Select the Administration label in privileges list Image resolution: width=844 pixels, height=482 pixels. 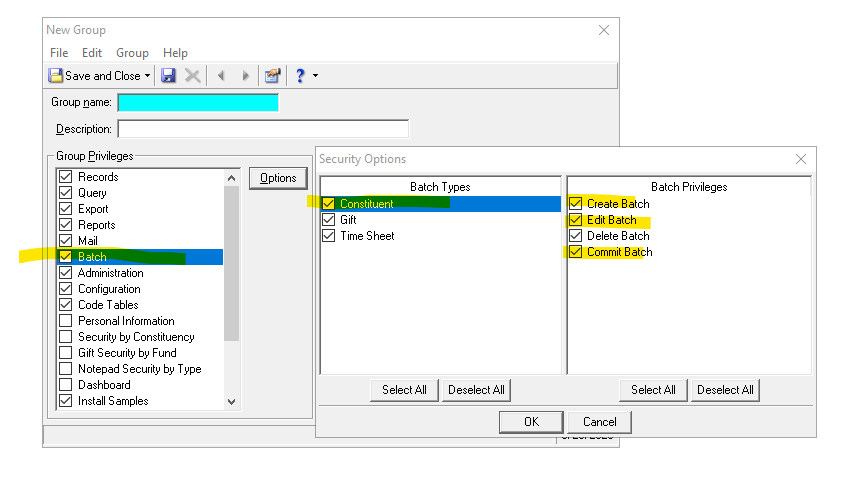click(110, 273)
